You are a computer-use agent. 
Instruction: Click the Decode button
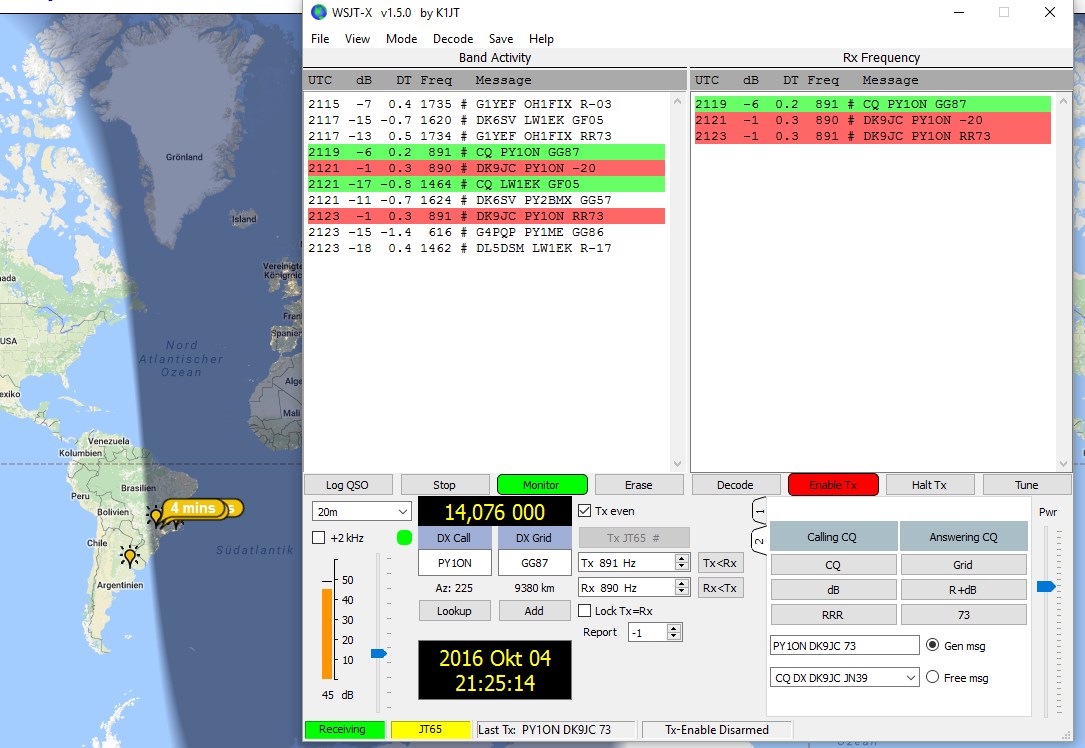[735, 485]
